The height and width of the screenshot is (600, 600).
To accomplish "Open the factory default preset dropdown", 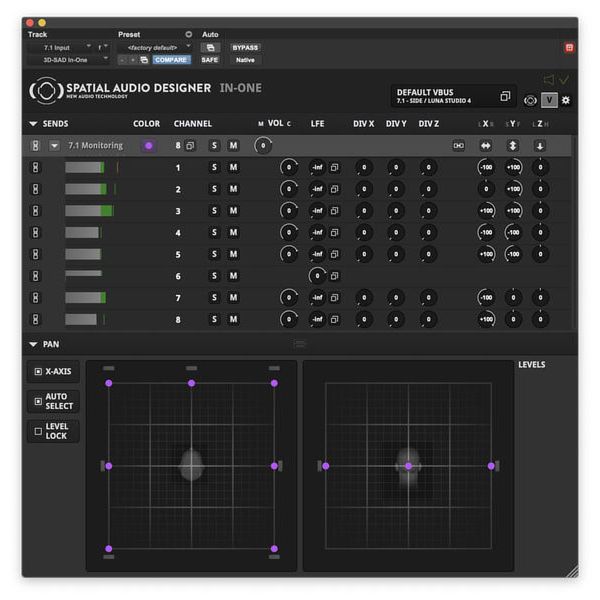I will point(155,47).
